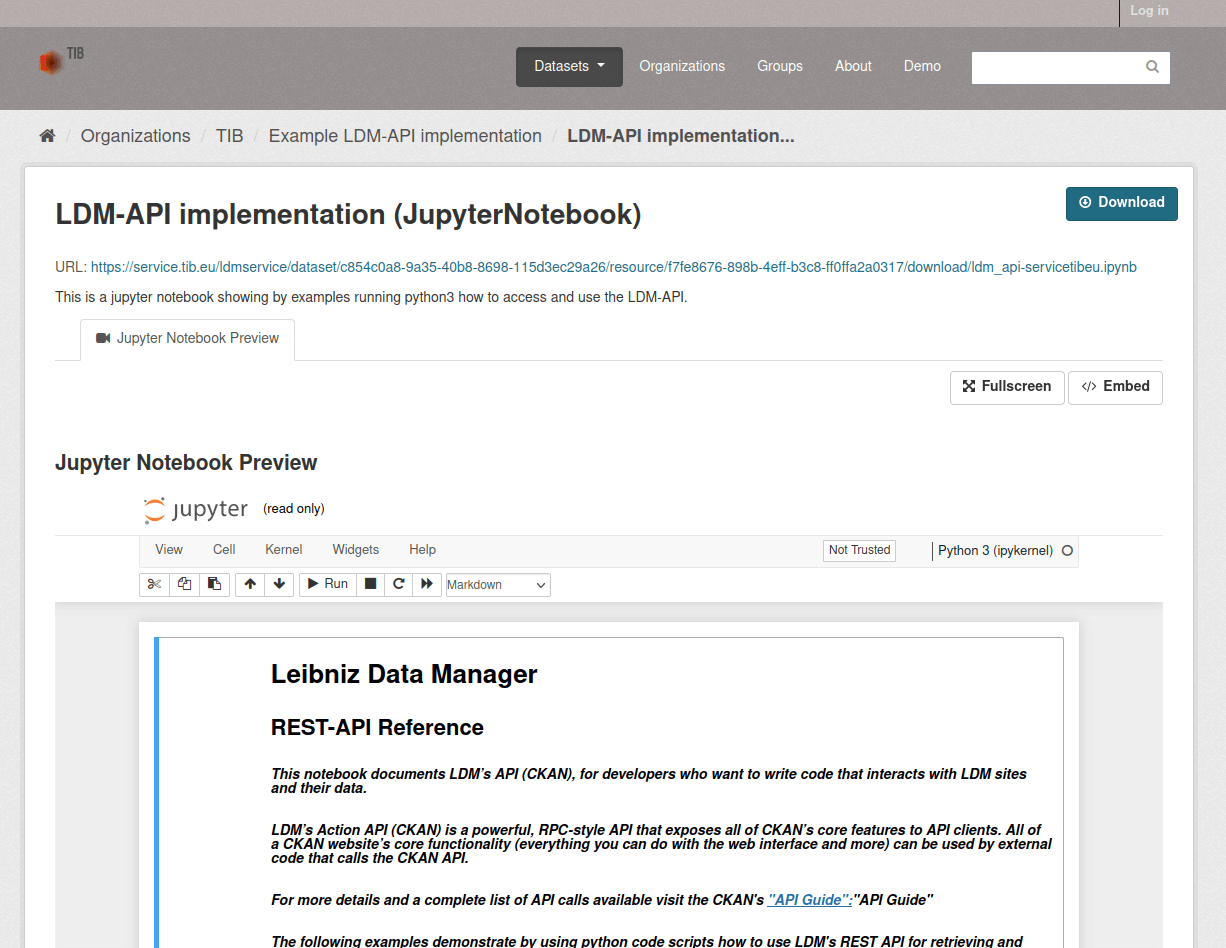Viewport: 1226px width, 948px height.
Task: Open the Jupyter Cell menu
Action: click(x=224, y=550)
